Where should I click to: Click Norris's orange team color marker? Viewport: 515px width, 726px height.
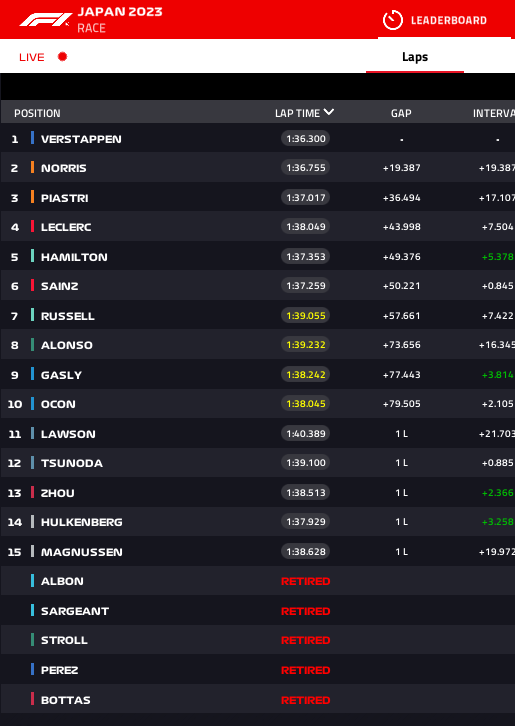(x=32, y=167)
